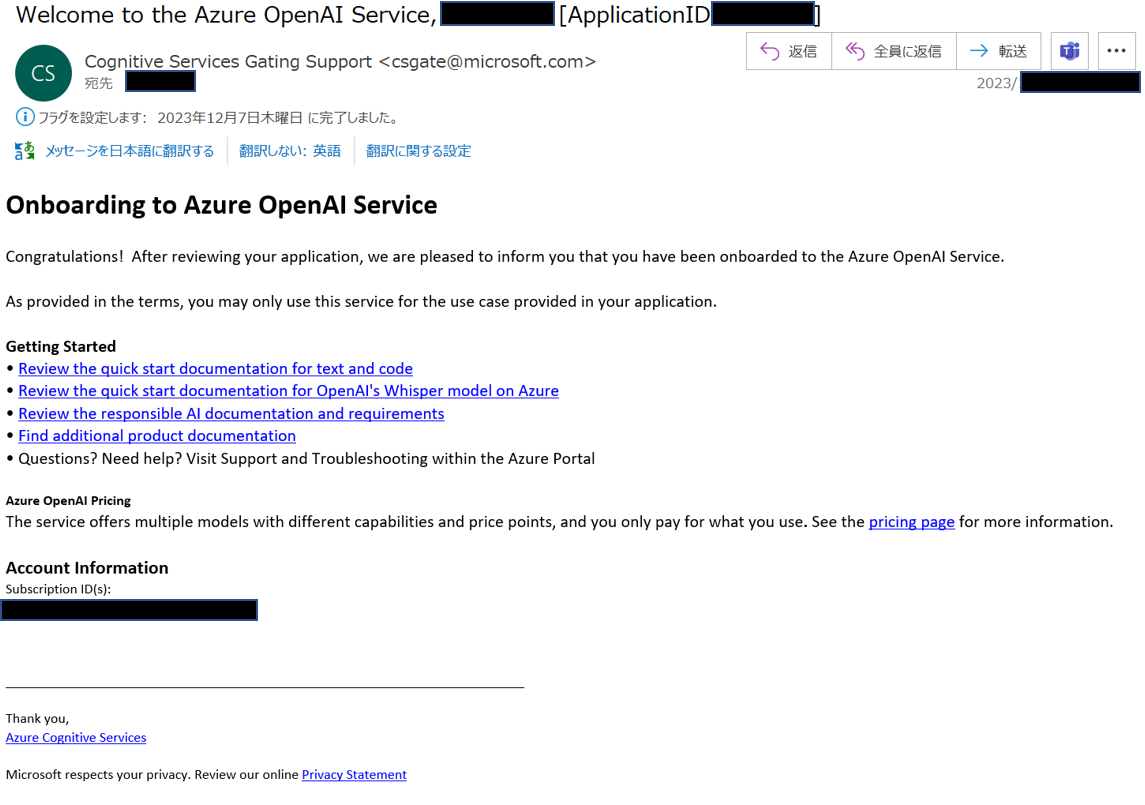Open the more actions ellipsis menu

[1117, 51]
